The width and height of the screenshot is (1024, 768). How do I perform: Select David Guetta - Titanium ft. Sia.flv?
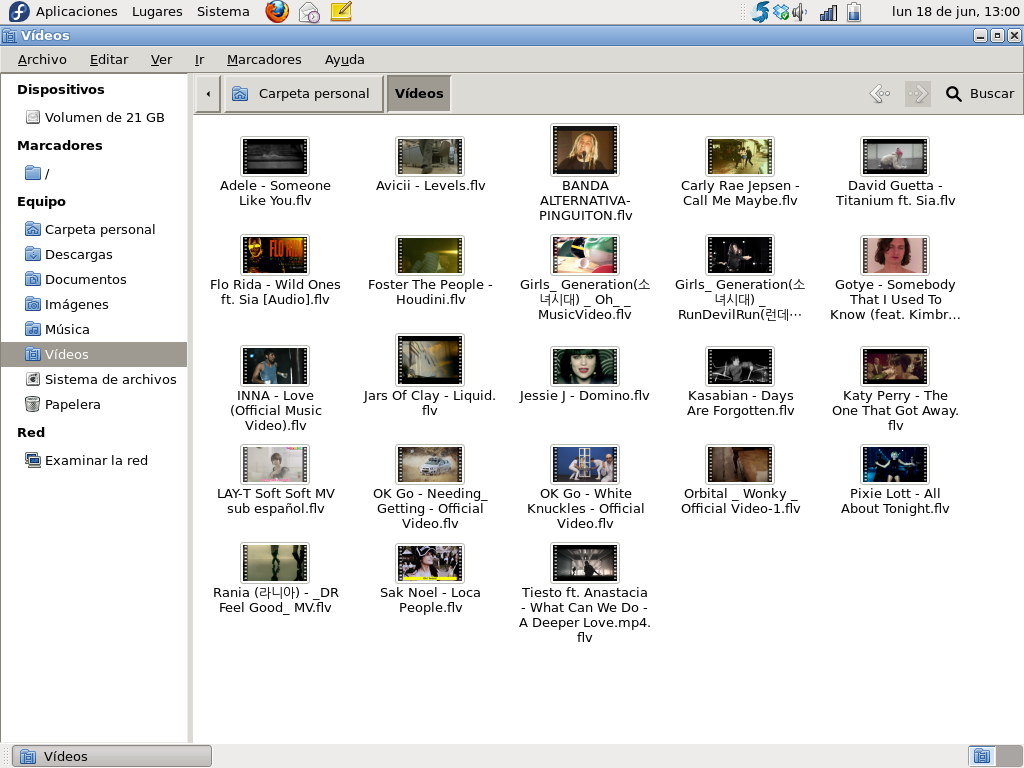895,157
